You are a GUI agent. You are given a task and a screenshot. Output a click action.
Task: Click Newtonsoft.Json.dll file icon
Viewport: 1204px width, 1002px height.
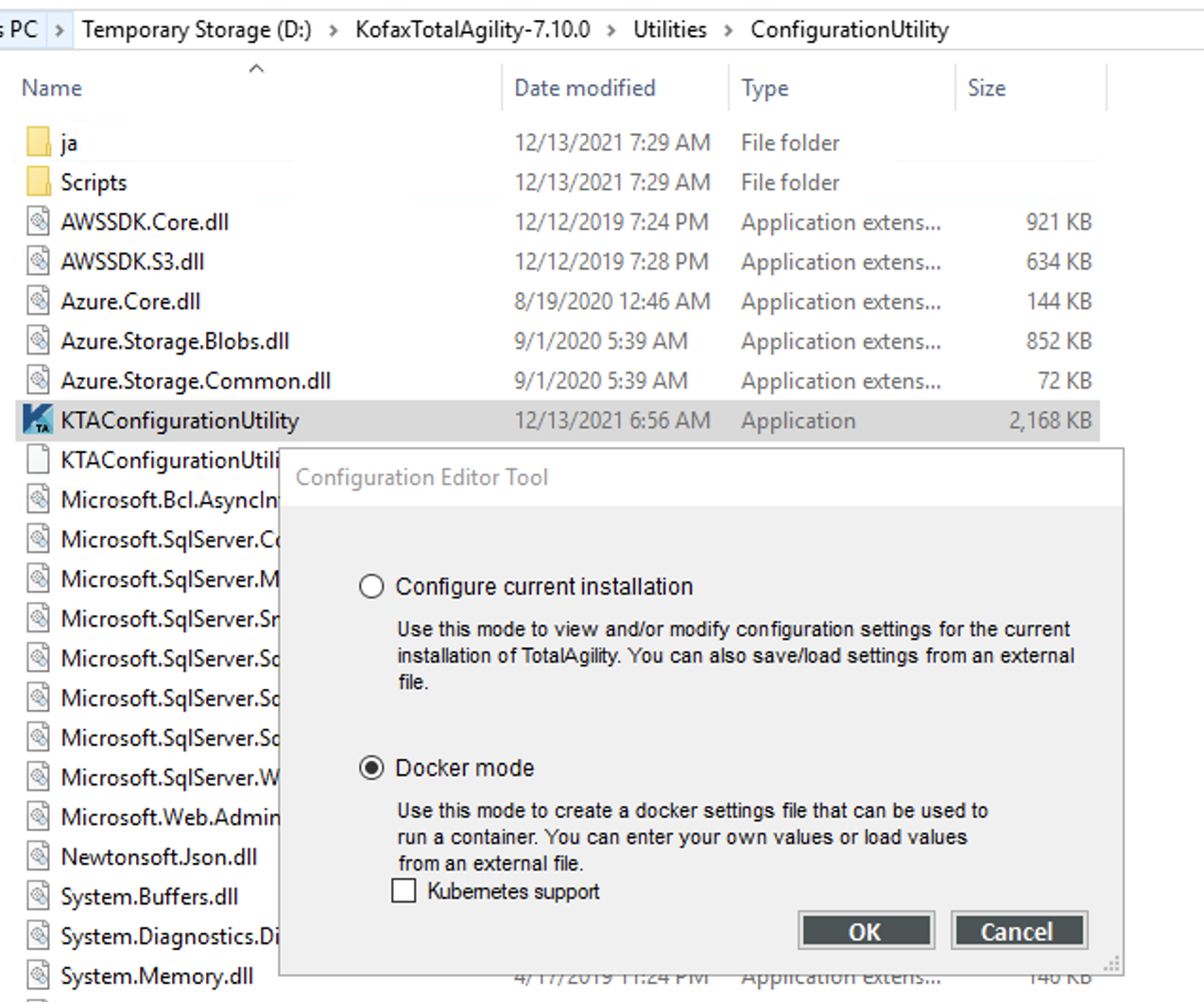tap(38, 856)
